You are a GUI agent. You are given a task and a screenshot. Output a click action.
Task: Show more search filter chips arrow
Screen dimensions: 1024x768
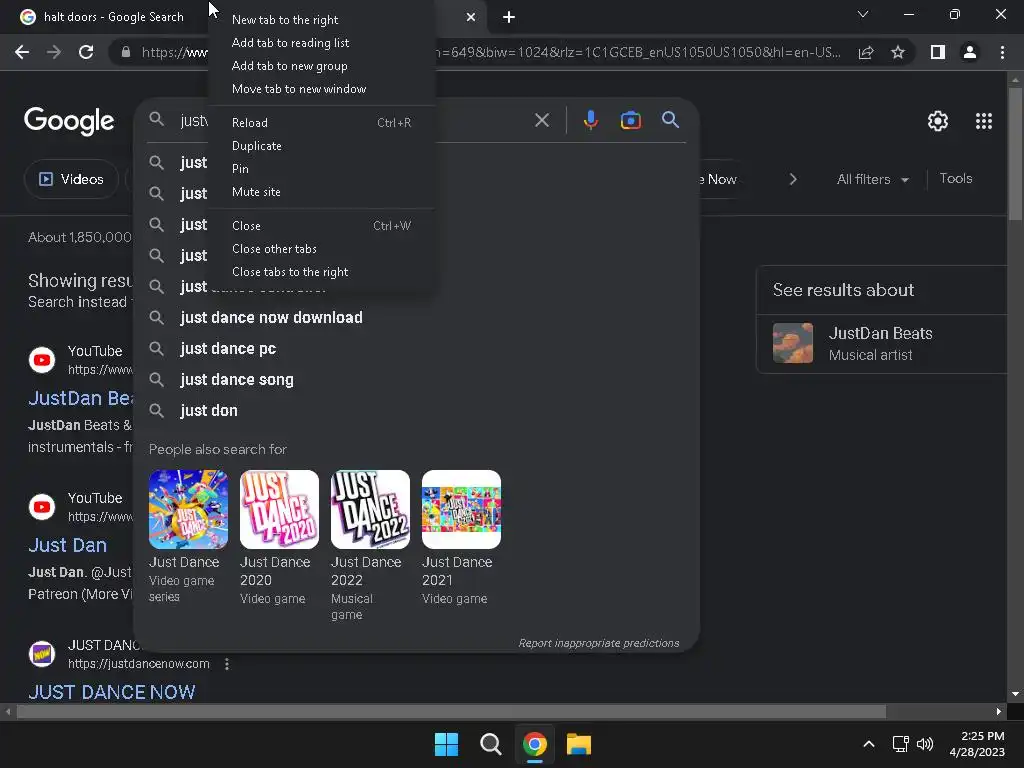coord(793,179)
